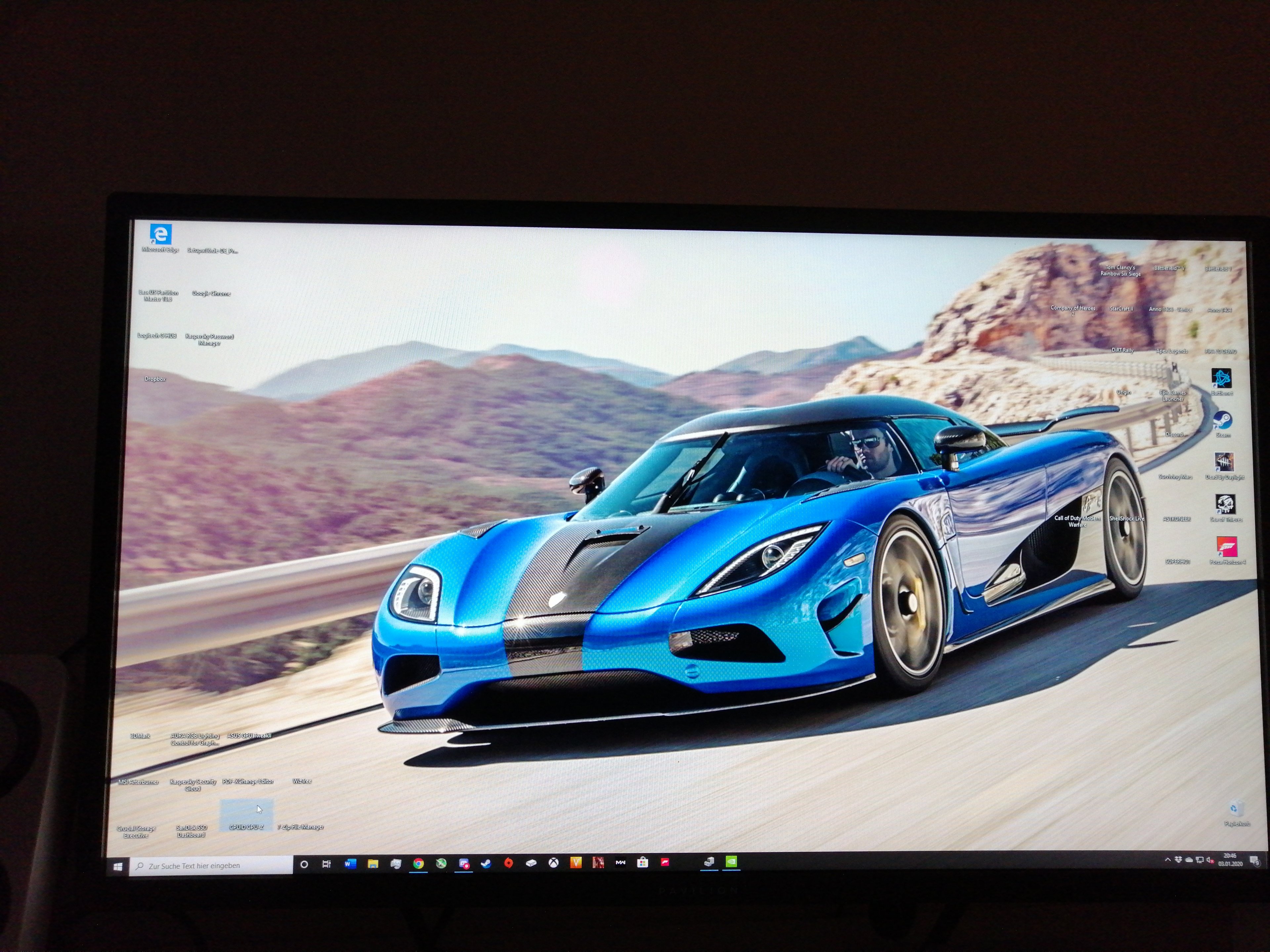Open Task View from the taskbar
The width and height of the screenshot is (1270, 952).
(x=326, y=864)
